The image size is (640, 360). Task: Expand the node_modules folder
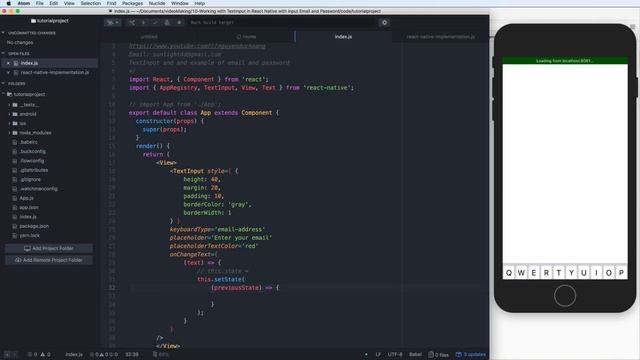click(9, 133)
